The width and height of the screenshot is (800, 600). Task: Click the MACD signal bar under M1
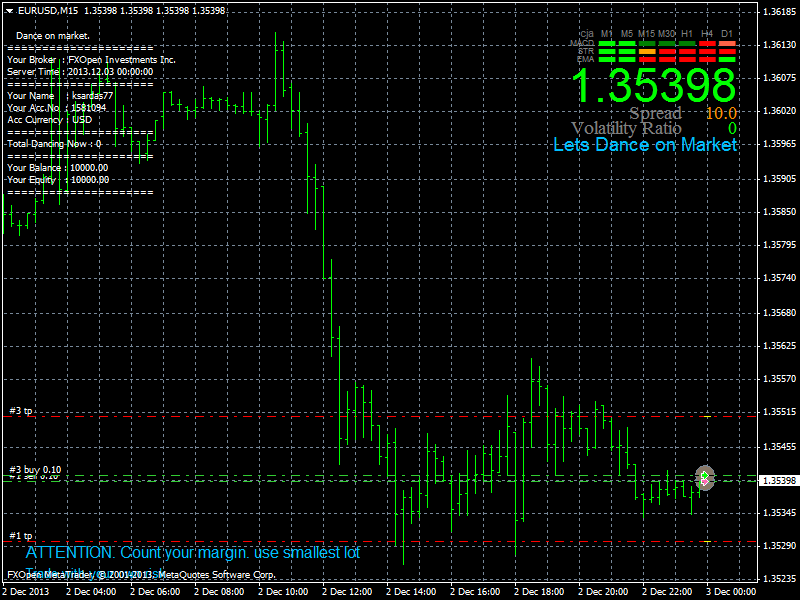click(x=607, y=43)
